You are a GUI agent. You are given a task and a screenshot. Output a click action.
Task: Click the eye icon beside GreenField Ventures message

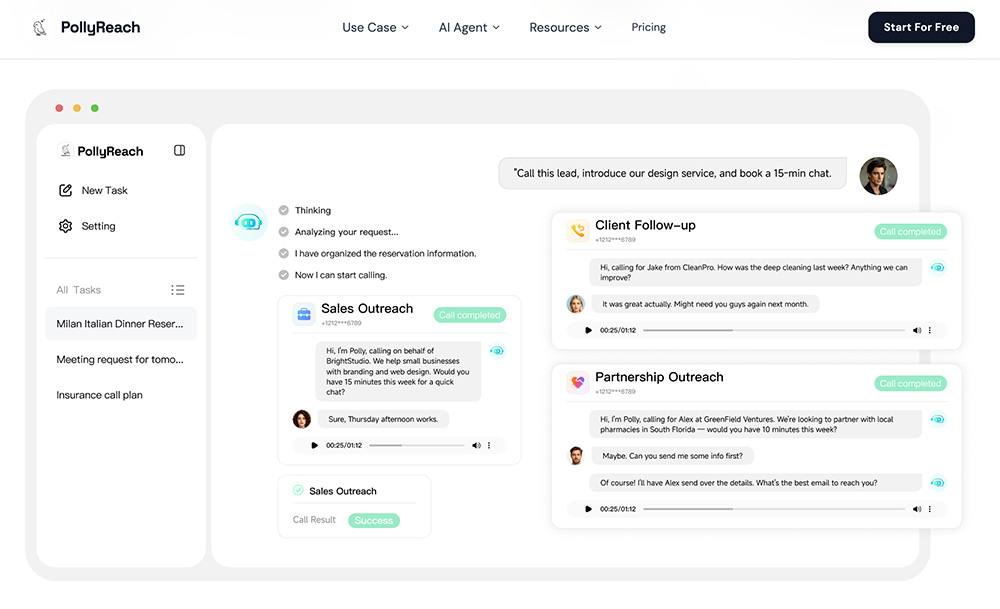pyautogui.click(x=938, y=419)
